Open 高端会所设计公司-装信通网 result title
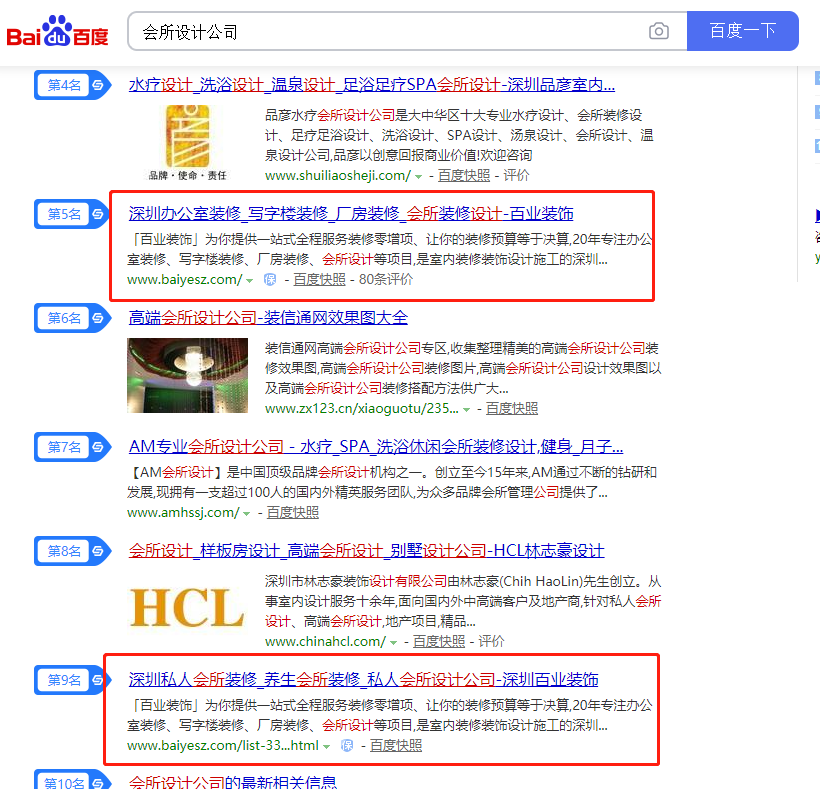The width and height of the screenshot is (820, 789). pos(268,317)
